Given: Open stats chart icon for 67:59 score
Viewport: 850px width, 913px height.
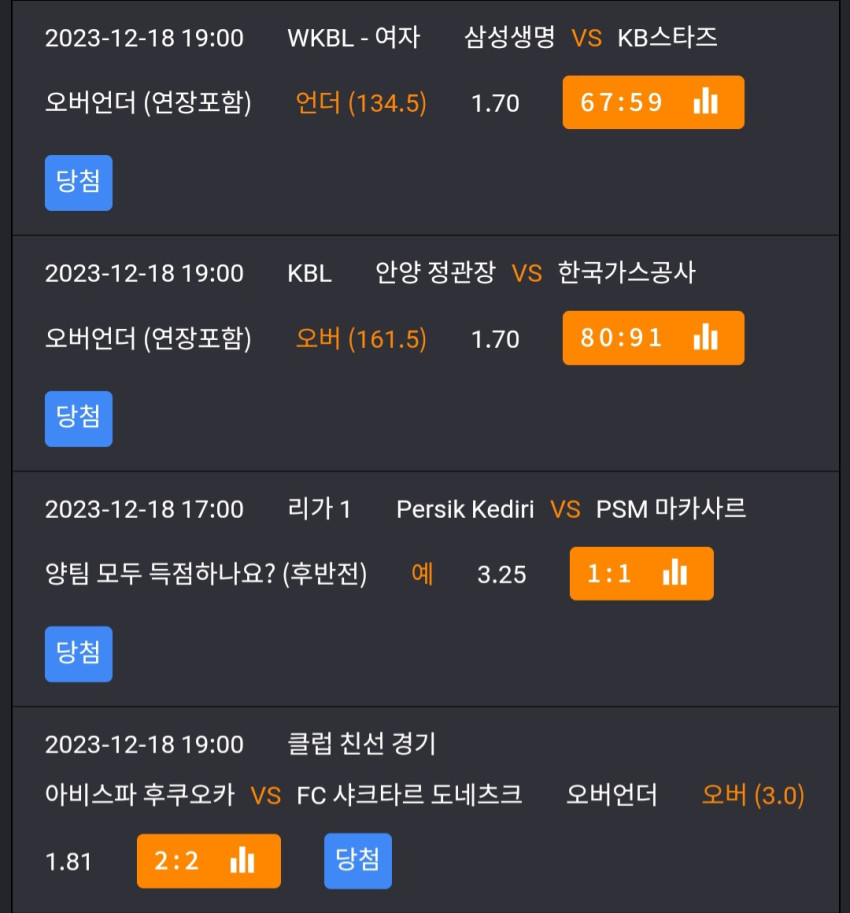Looking at the screenshot, I should 706,102.
